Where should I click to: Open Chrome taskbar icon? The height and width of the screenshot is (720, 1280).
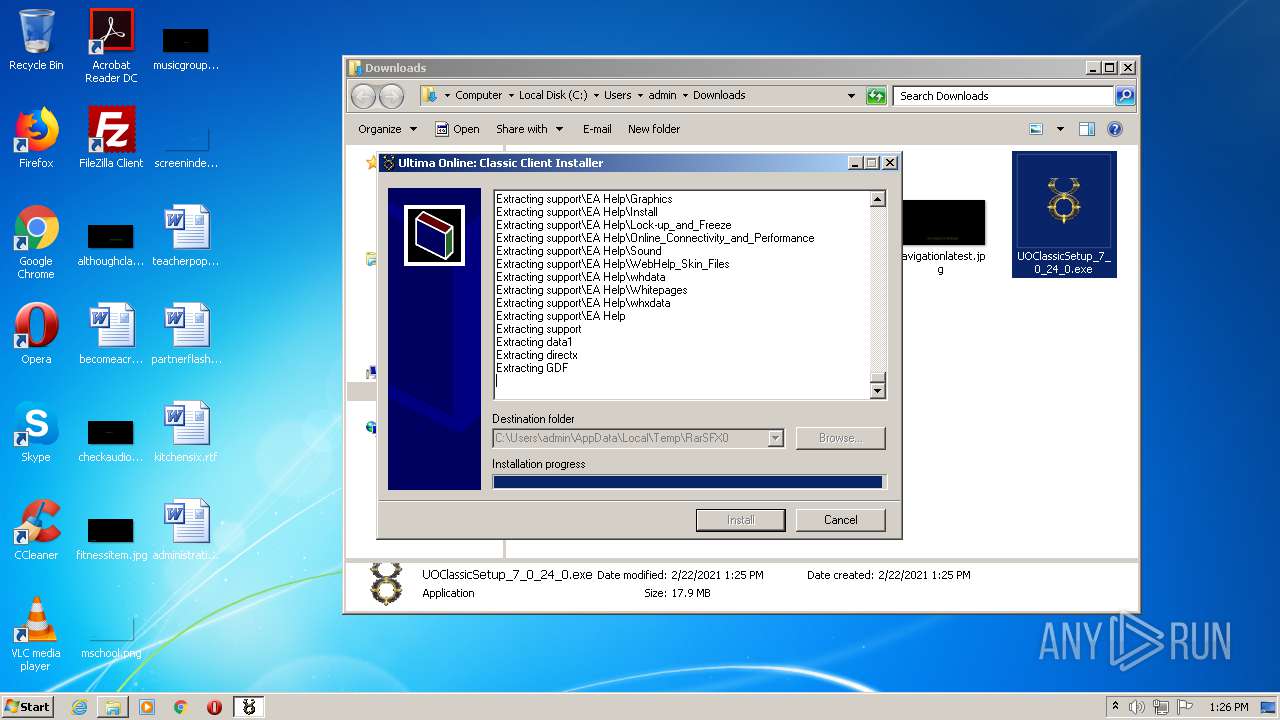click(x=180, y=707)
